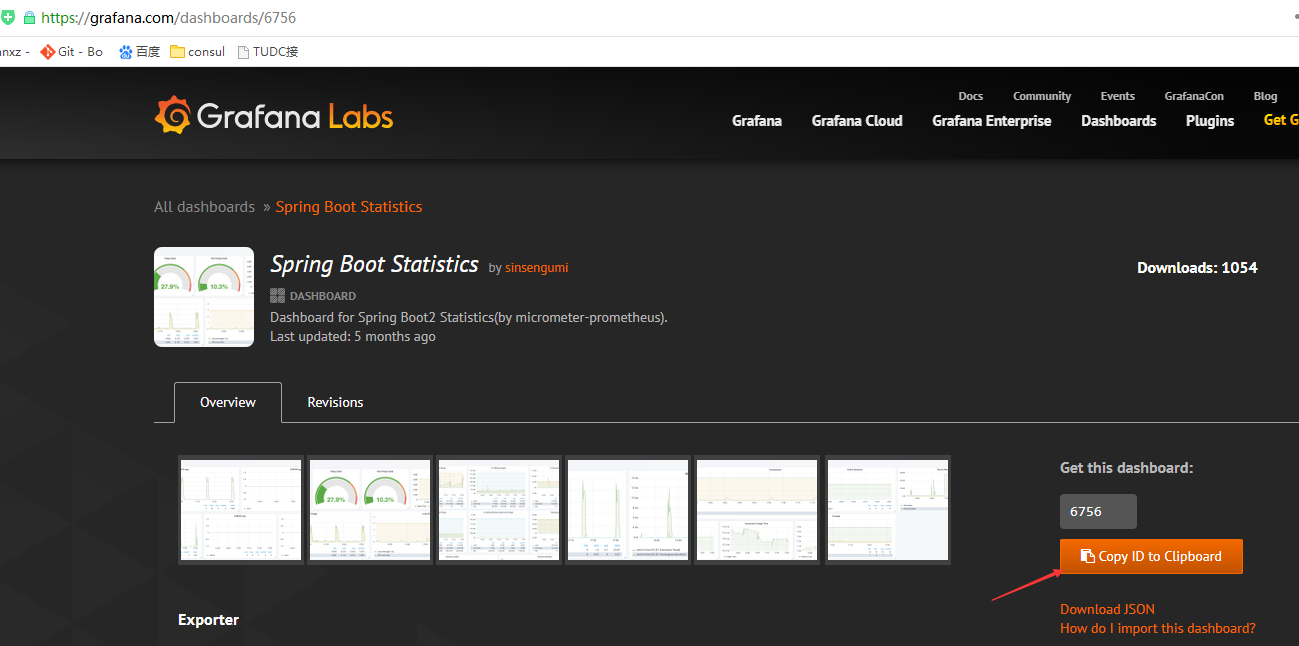The image size is (1299, 646).
Task: Click the Spring Boot Statistics title
Action: (374, 265)
